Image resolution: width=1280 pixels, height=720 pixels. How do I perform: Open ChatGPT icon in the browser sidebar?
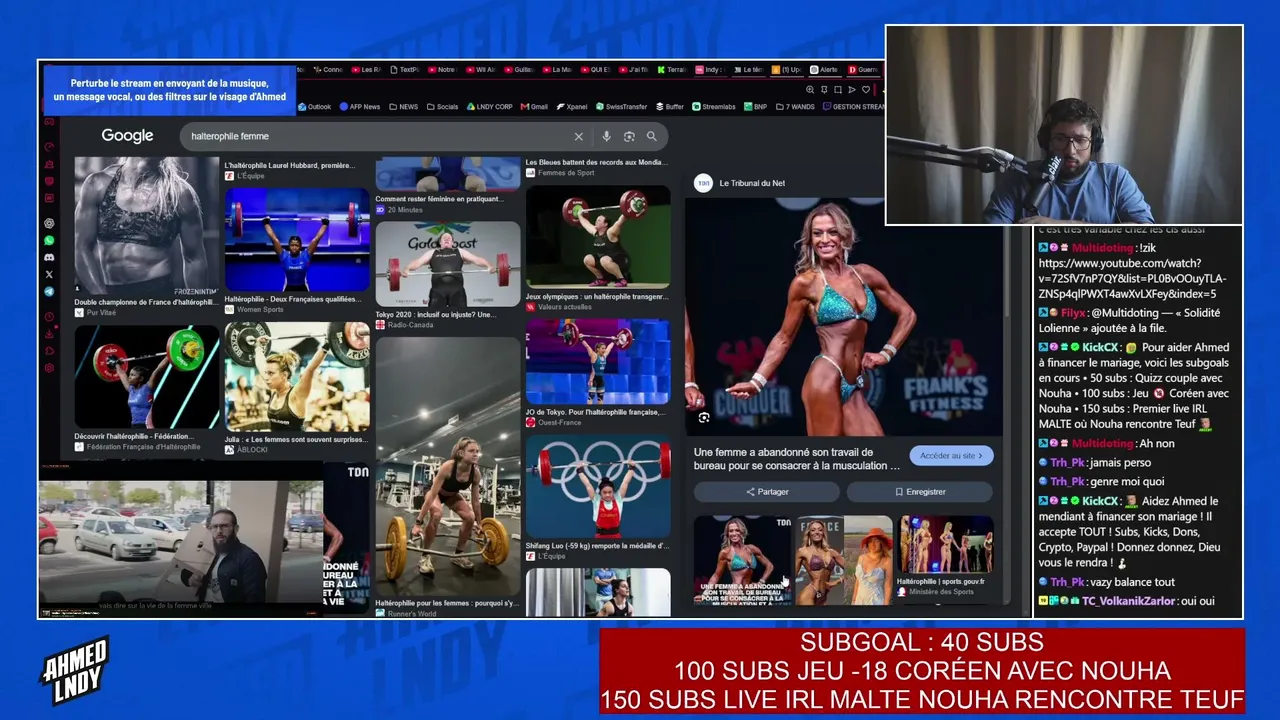coord(49,224)
